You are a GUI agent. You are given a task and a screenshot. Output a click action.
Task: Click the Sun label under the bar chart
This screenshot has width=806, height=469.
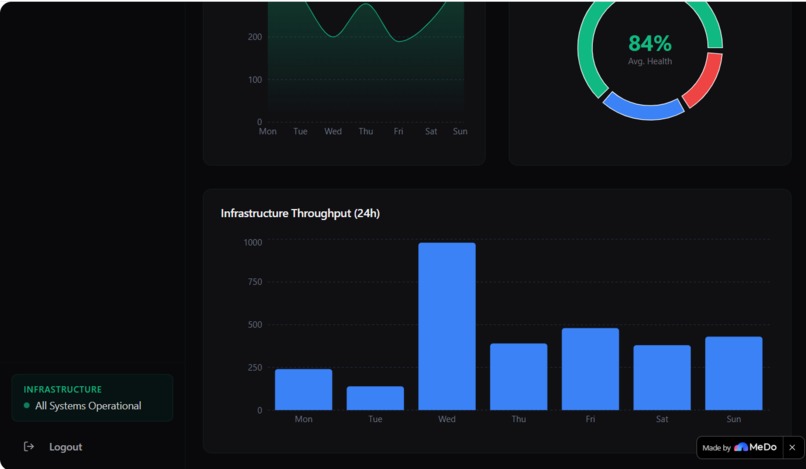click(x=734, y=419)
